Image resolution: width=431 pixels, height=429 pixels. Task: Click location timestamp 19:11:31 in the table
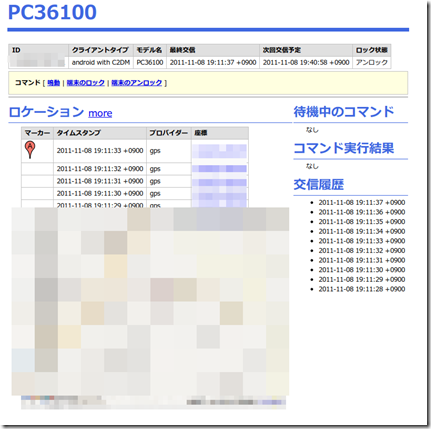click(x=100, y=181)
